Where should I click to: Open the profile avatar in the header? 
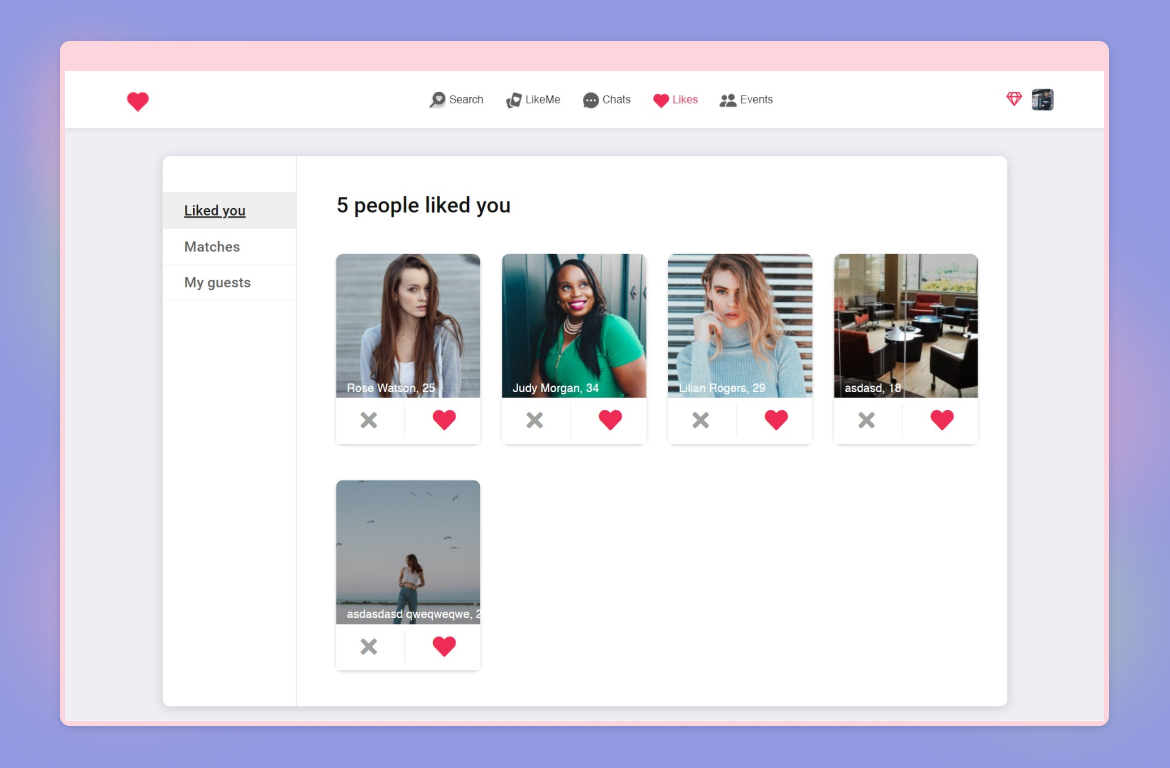[x=1042, y=99]
